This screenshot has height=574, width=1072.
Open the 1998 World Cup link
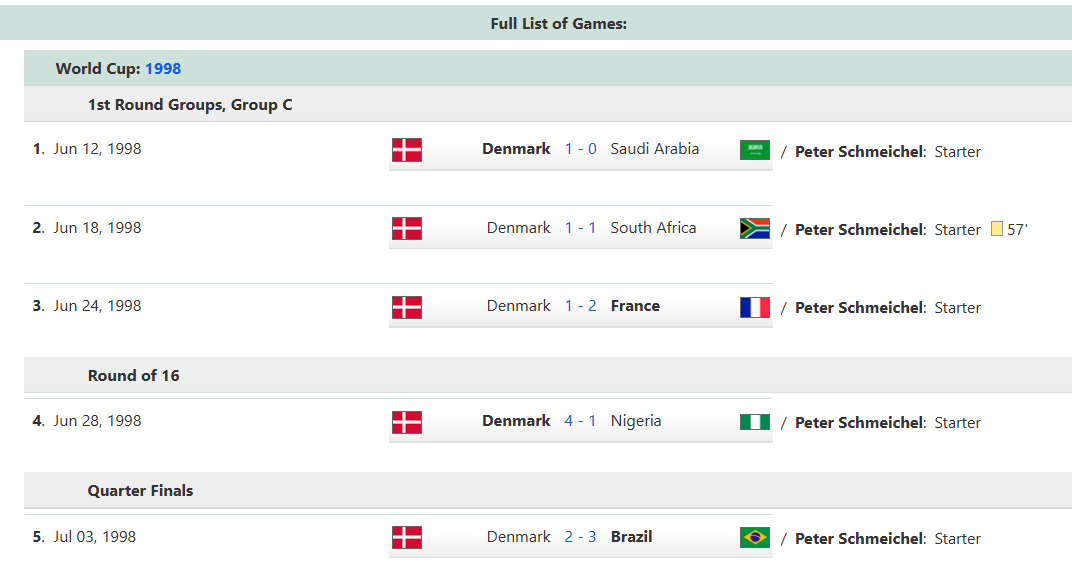pos(163,69)
